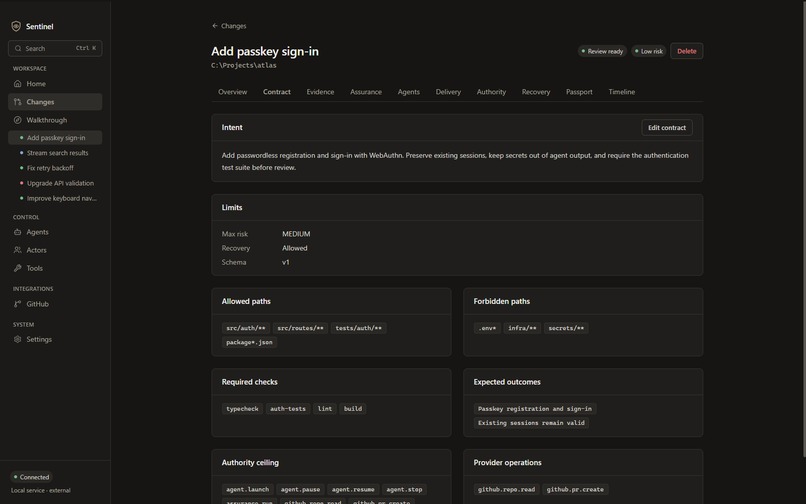This screenshot has height=504, width=806.
Task: Click the Settings gear icon
Action: pyautogui.click(x=17, y=339)
